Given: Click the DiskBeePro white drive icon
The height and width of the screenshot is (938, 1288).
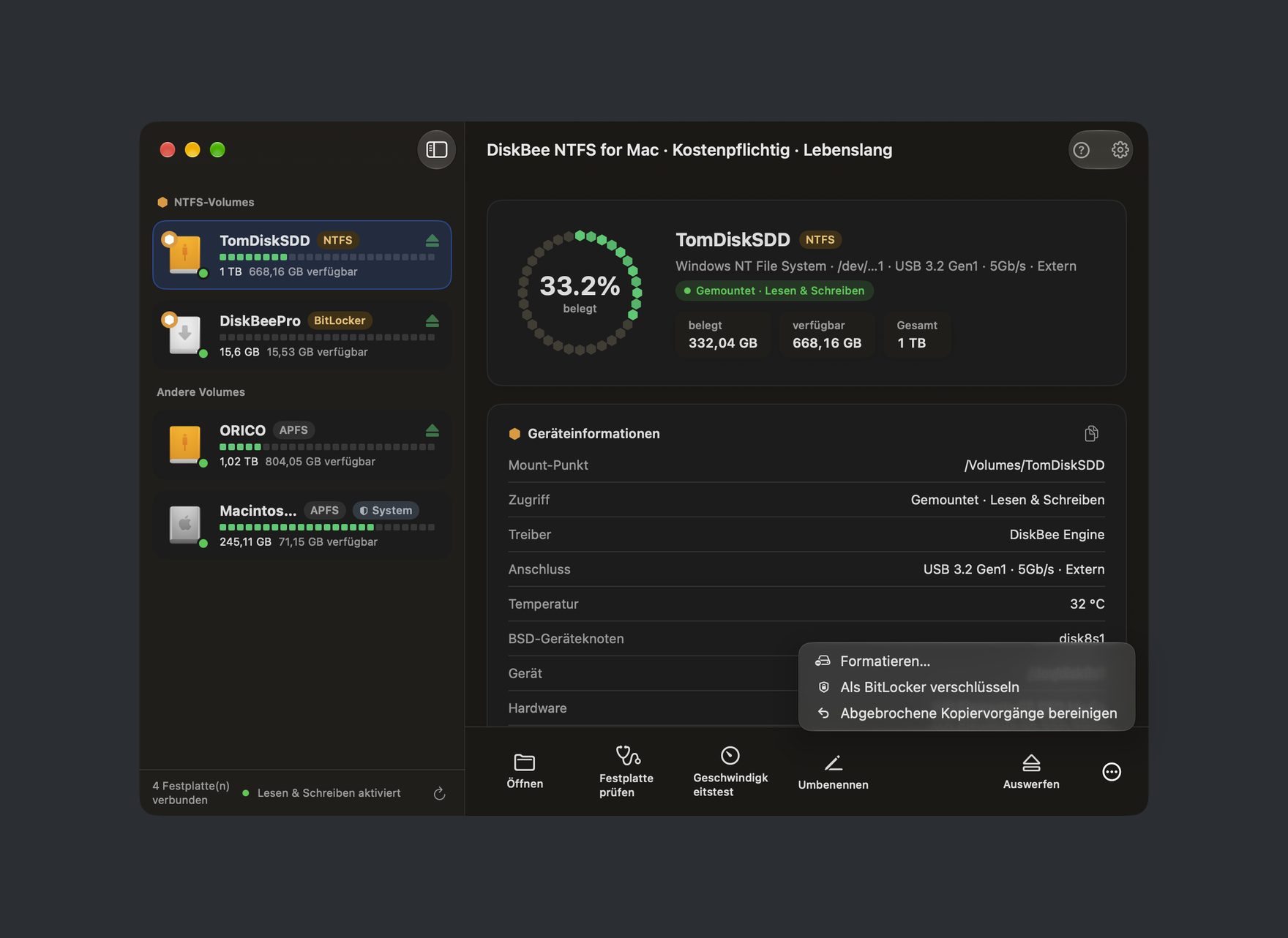Looking at the screenshot, I should tap(185, 335).
